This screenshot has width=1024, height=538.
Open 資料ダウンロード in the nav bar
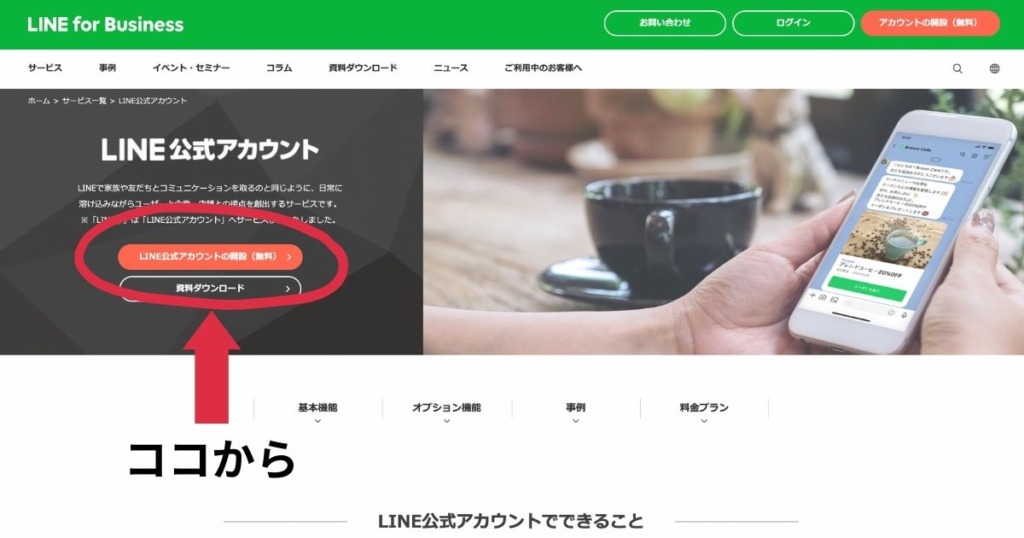click(x=362, y=68)
